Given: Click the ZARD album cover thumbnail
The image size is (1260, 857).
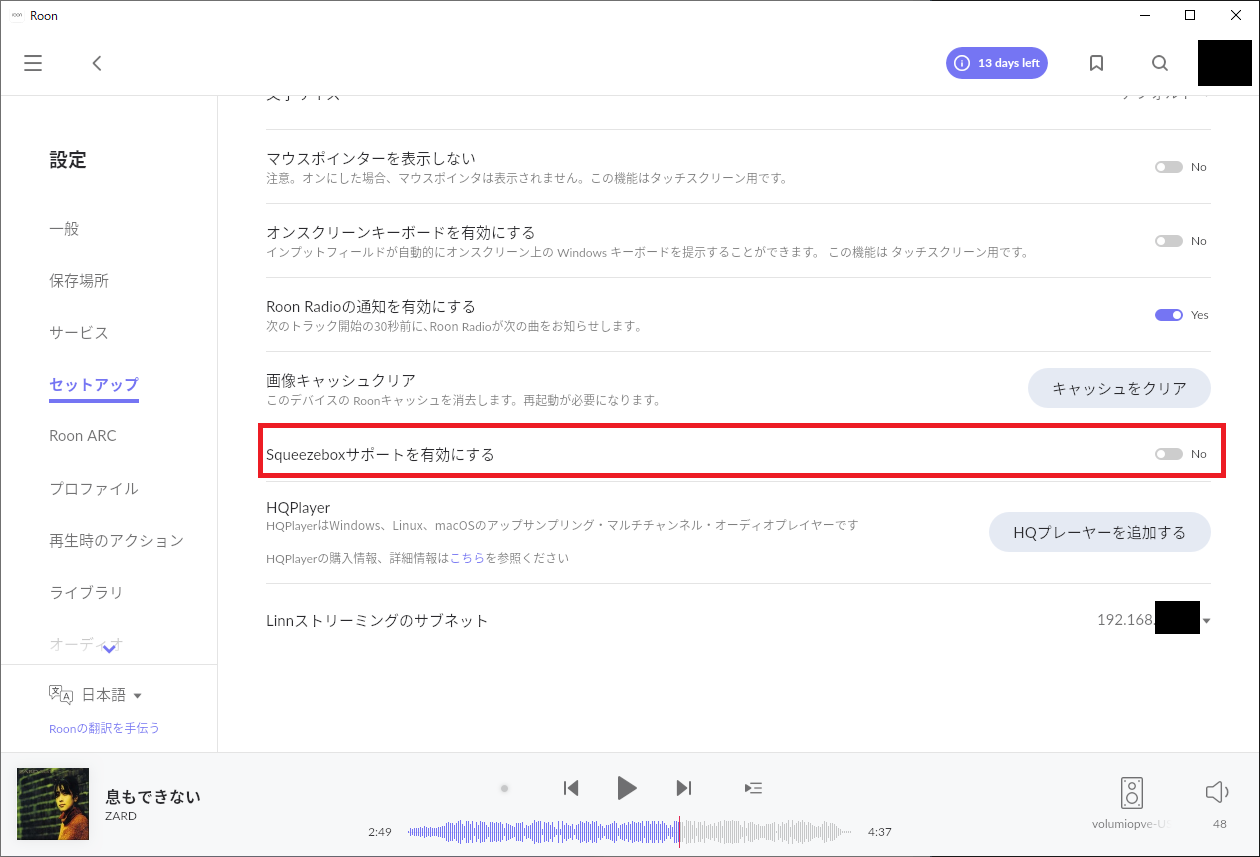Looking at the screenshot, I should pos(53,804).
